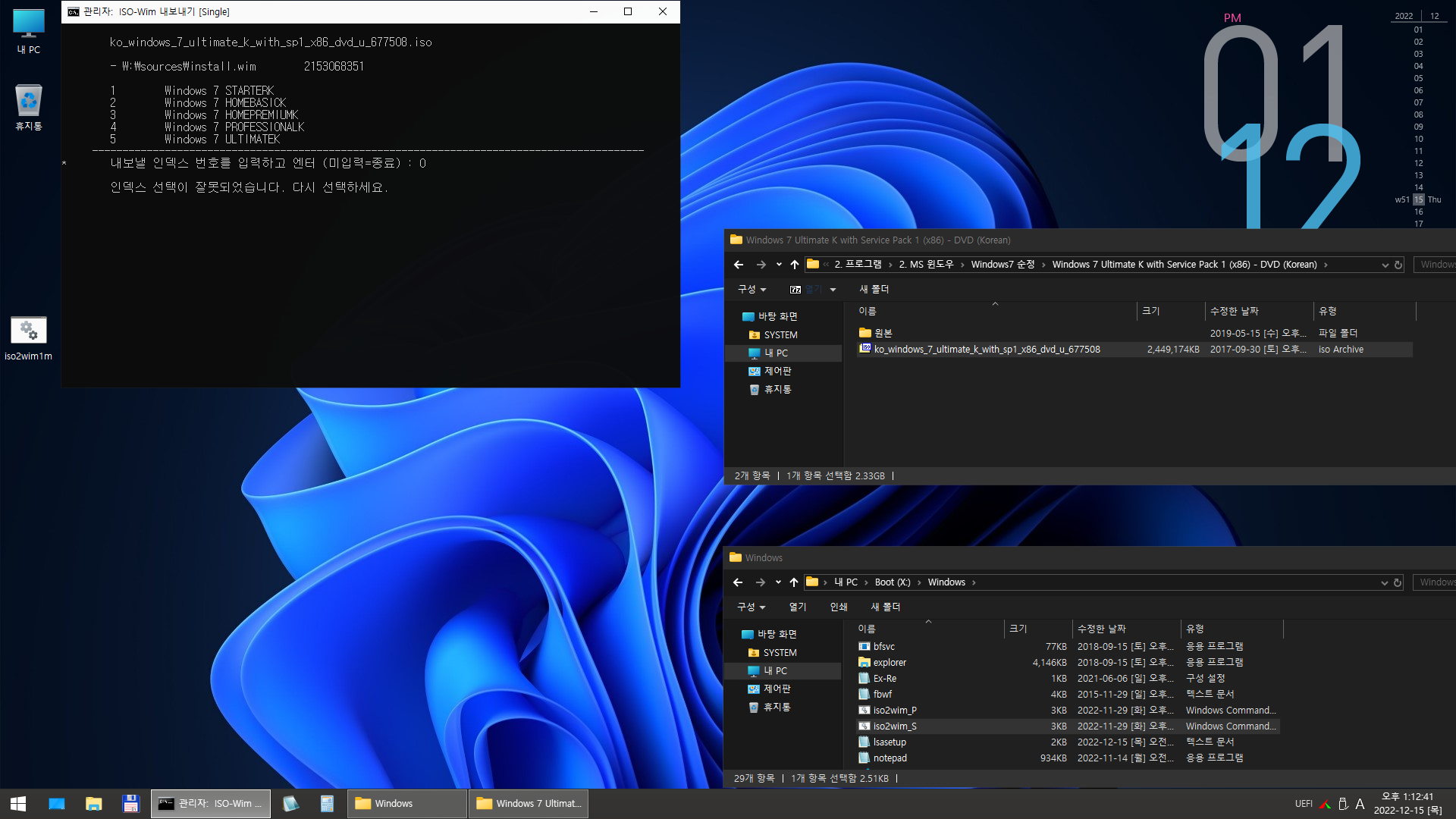Open File Explorer from the taskbar
This screenshot has height=819, width=1456.
(x=94, y=803)
